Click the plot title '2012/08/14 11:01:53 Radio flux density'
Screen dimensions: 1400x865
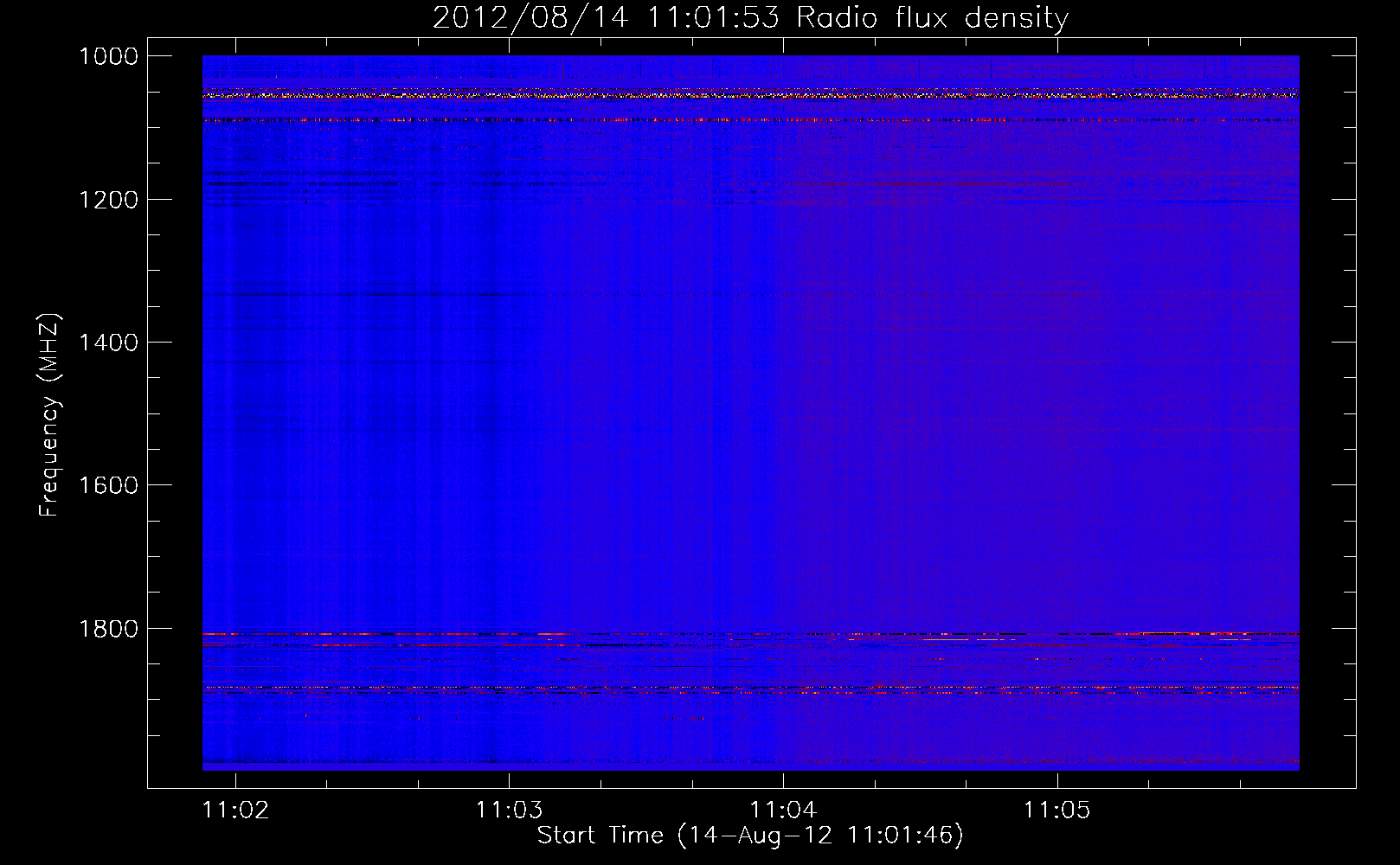[750, 17]
